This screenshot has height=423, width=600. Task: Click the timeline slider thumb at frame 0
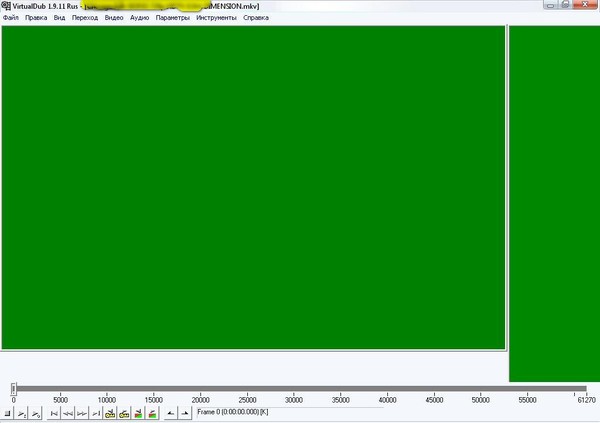click(x=13, y=389)
